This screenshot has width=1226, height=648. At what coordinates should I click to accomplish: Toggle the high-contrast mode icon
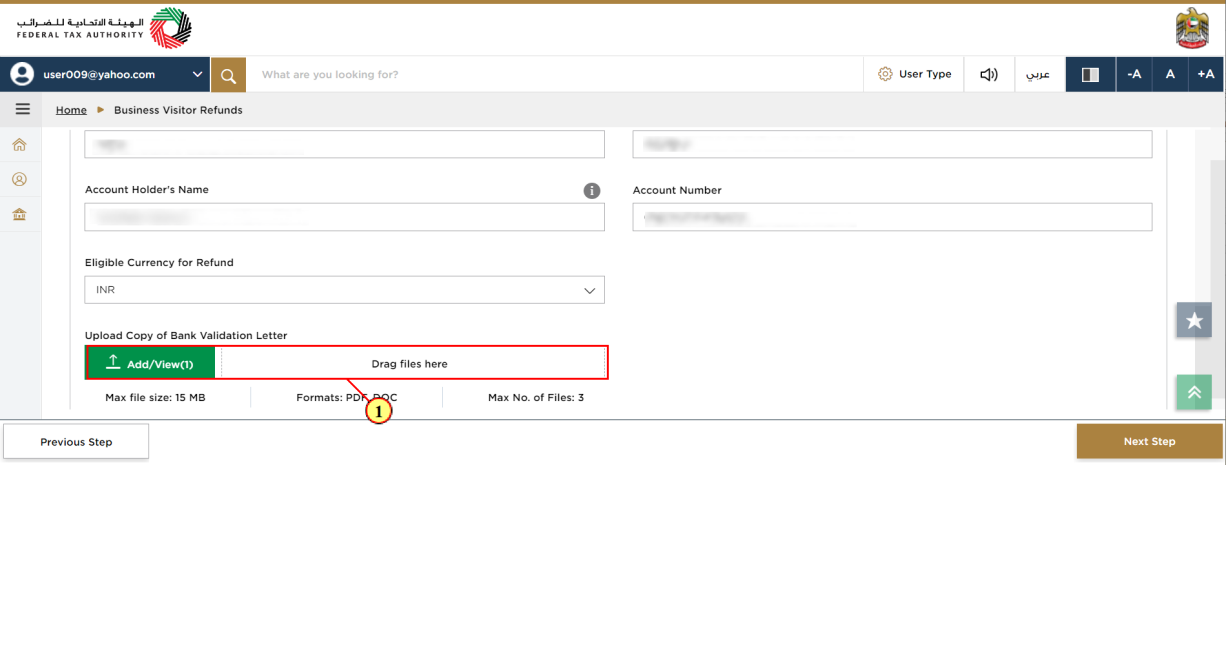point(1091,75)
